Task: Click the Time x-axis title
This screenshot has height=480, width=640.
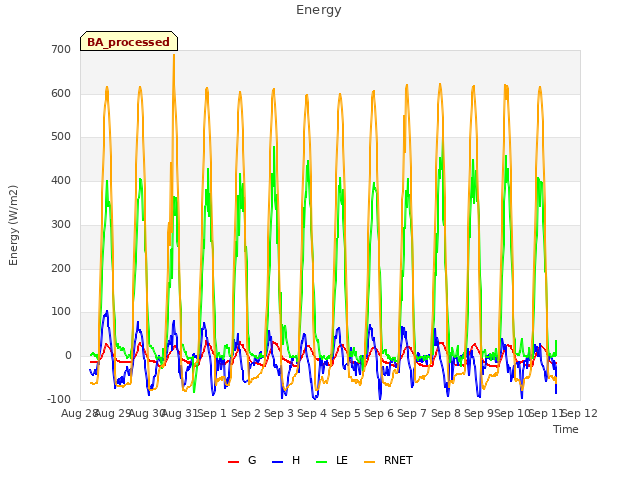Action: click(x=566, y=429)
